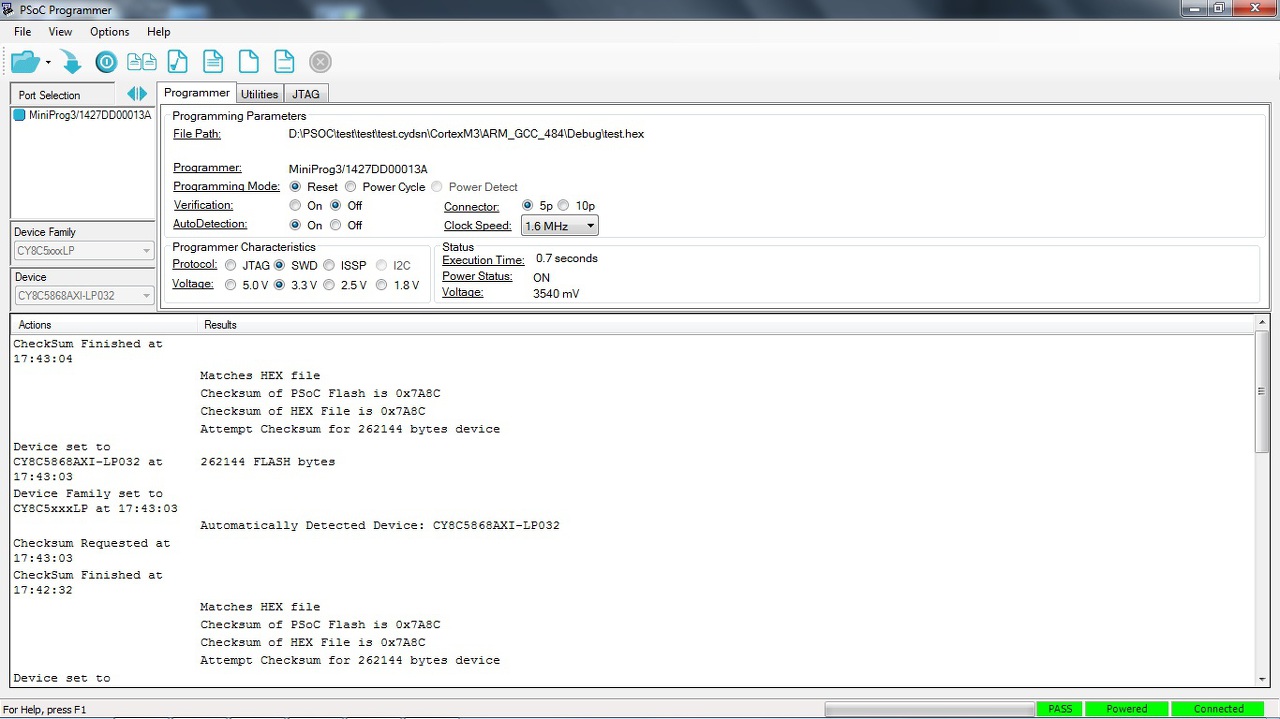This screenshot has width=1280, height=719.
Task: Switch to the Programmer tab
Action: point(197,93)
